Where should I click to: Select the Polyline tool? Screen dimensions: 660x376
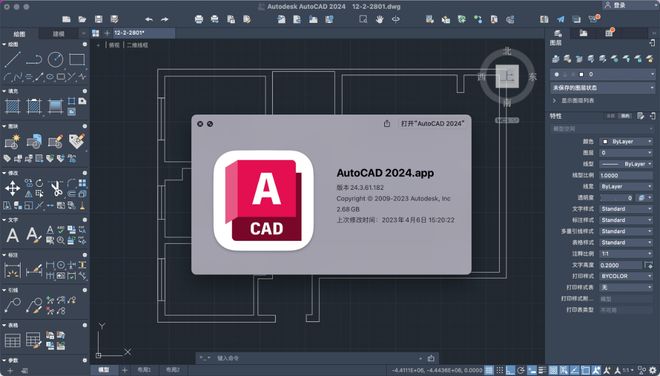(x=34, y=59)
